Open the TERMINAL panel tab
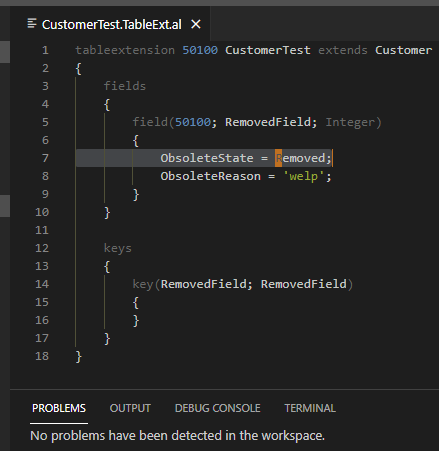The image size is (439, 451). (x=310, y=408)
